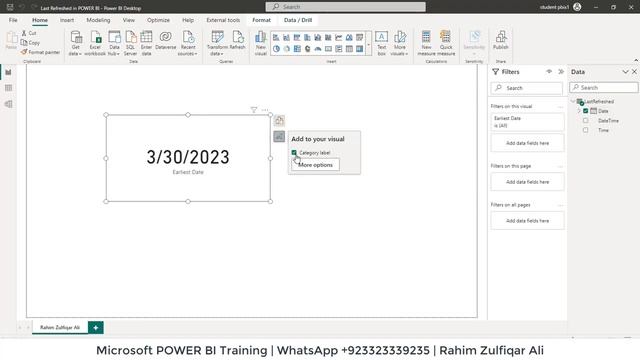Expand the Date field hierarchy arrow
The width and height of the screenshot is (640, 360).
pyautogui.click(x=579, y=111)
